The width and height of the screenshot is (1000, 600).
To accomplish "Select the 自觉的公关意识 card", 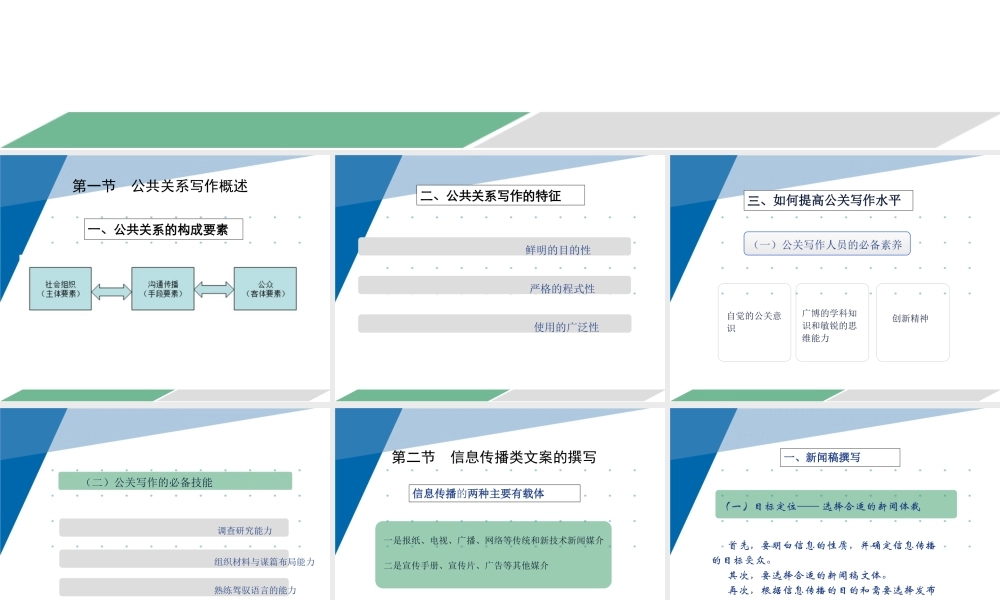I will pos(754,322).
